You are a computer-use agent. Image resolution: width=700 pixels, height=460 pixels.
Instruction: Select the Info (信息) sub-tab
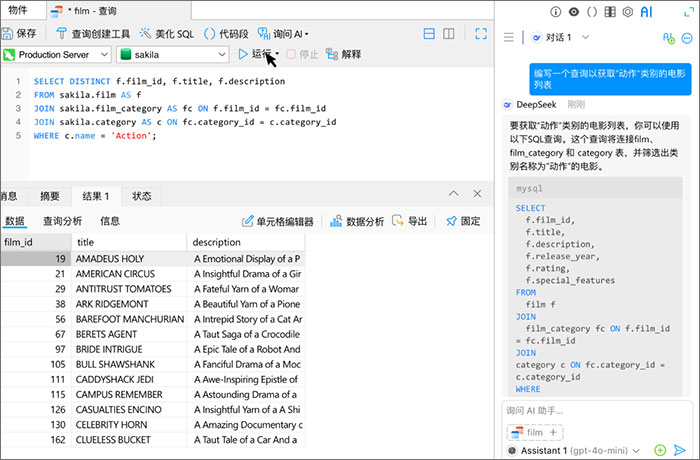[110, 221]
